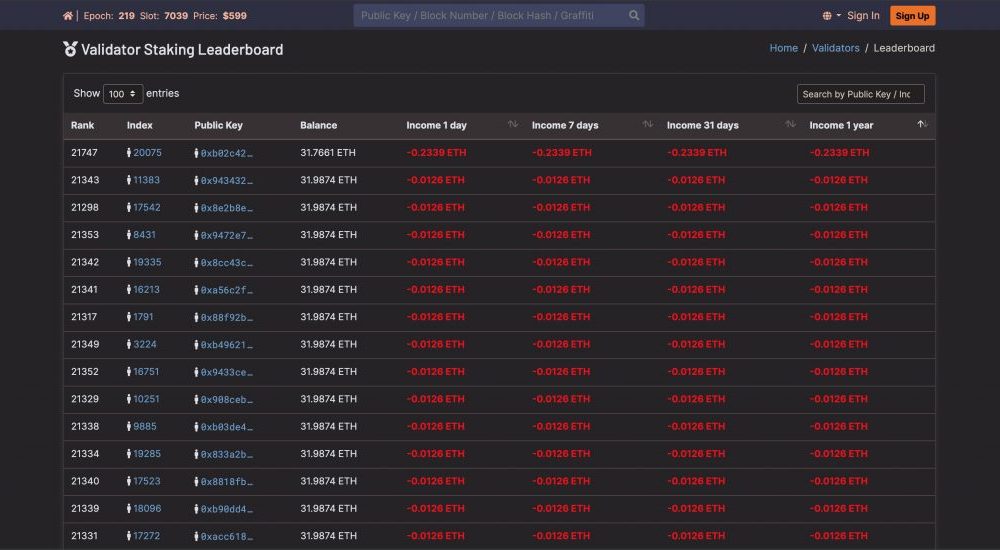Viewport: 1000px width, 550px height.
Task: Open public key 0x8818fb
Action: 226,482
